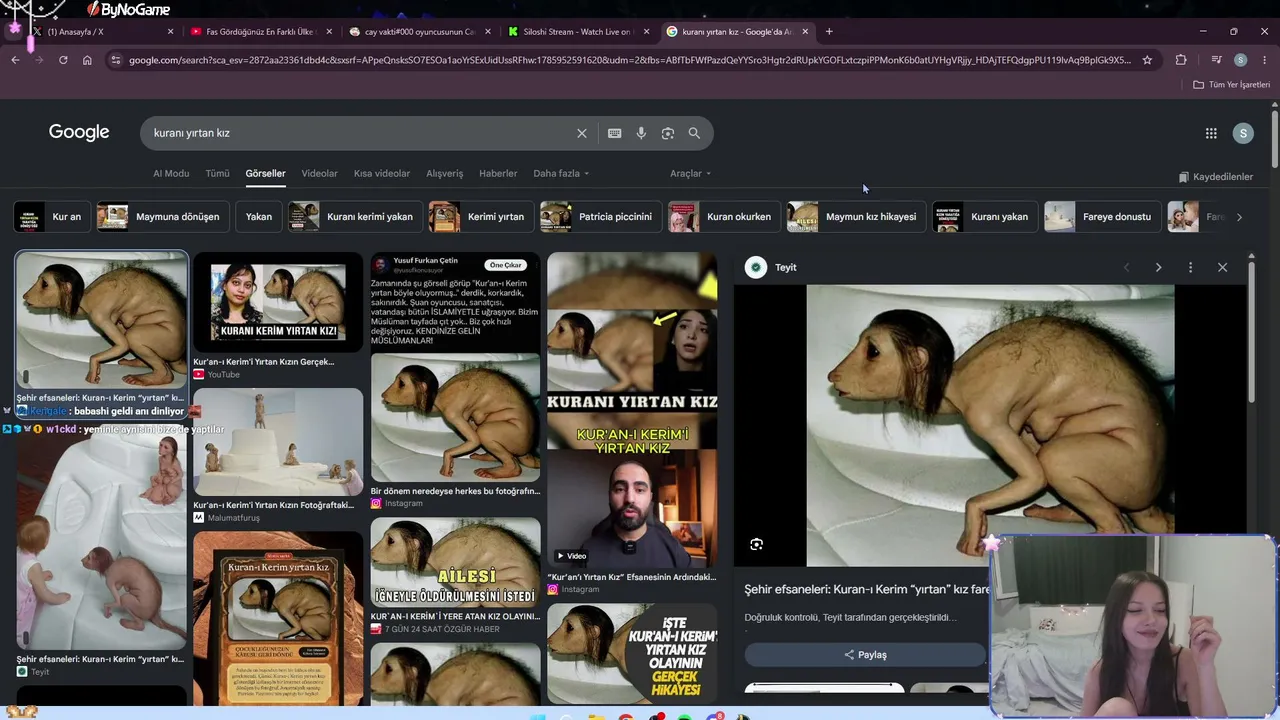The image size is (1280, 720).
Task: Select the Fareye donustu chip
Action: coord(1102,216)
